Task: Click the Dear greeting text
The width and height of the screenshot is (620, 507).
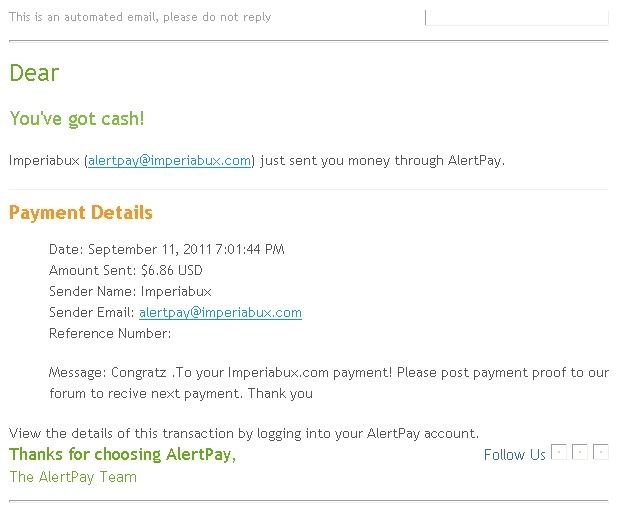Action: pyautogui.click(x=34, y=73)
